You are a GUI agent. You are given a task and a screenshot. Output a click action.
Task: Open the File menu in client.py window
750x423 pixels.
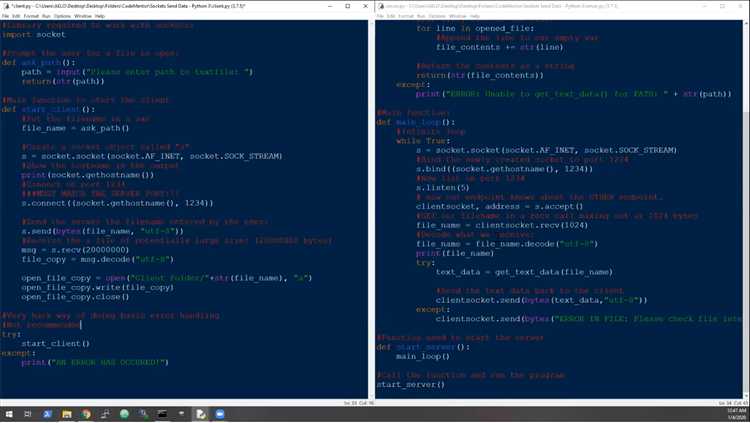[5, 16]
